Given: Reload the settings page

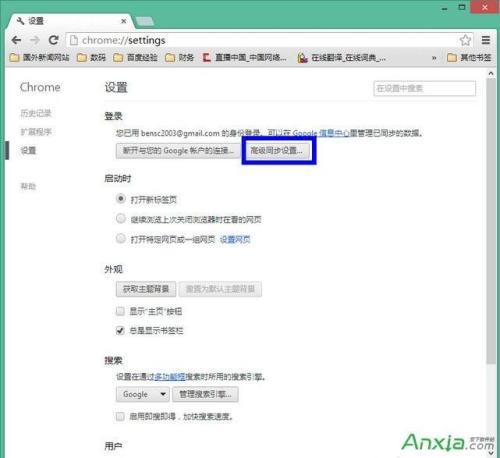Looking at the screenshot, I should coord(54,40).
